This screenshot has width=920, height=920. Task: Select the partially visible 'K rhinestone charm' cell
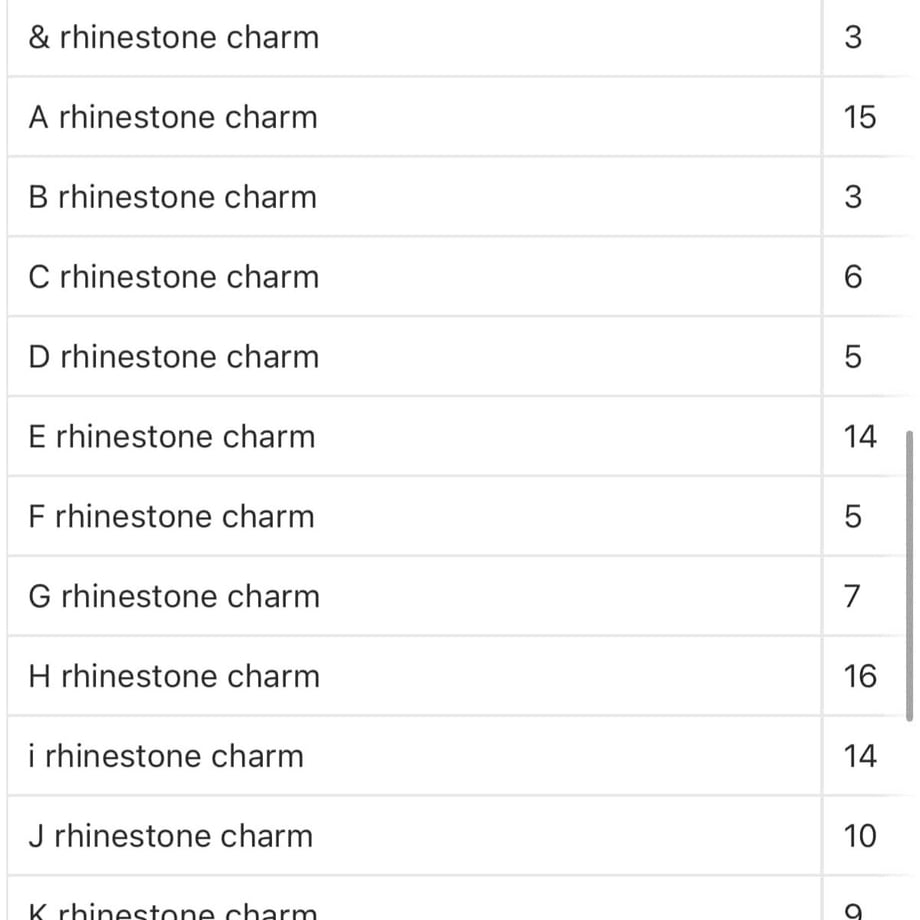click(x=414, y=898)
